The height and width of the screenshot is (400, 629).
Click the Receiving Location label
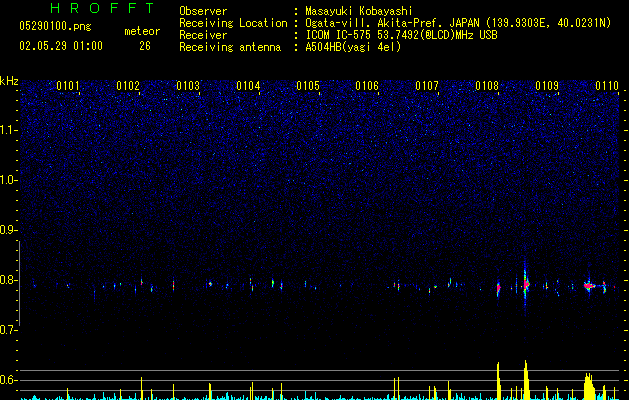[x=233, y=23]
